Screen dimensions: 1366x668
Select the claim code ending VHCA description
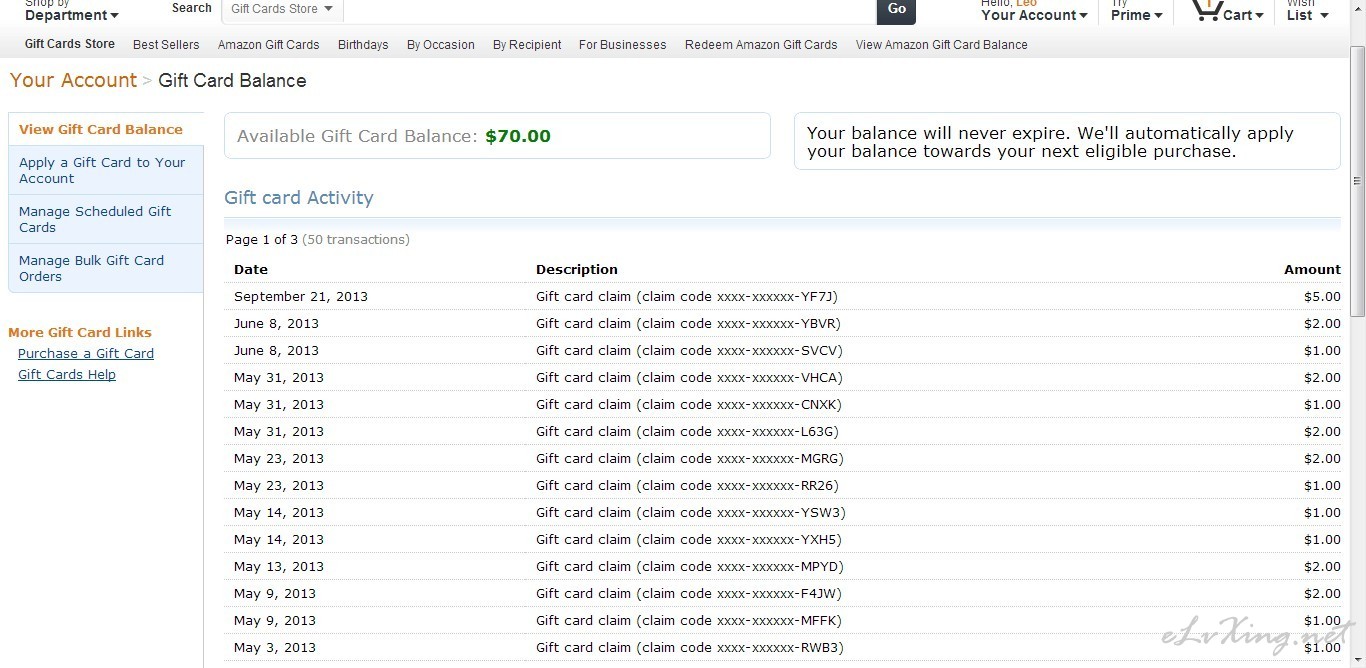coord(689,377)
